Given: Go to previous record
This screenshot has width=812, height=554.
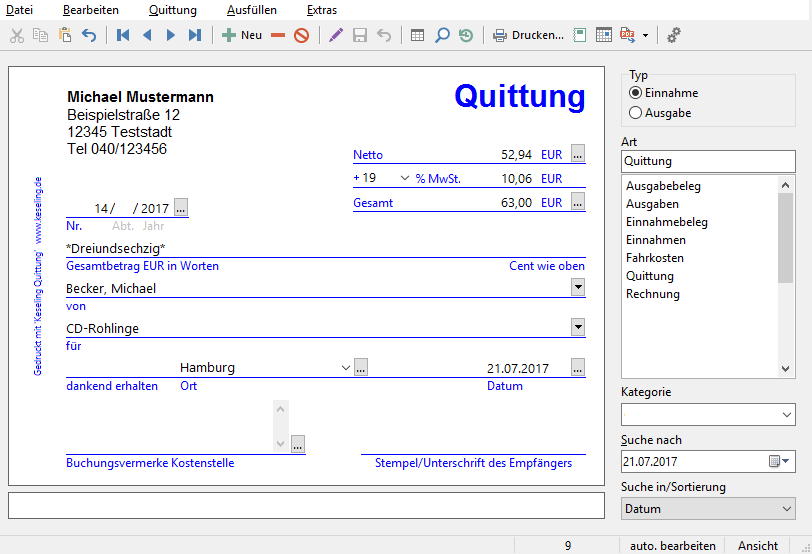Looking at the screenshot, I should point(147,35).
